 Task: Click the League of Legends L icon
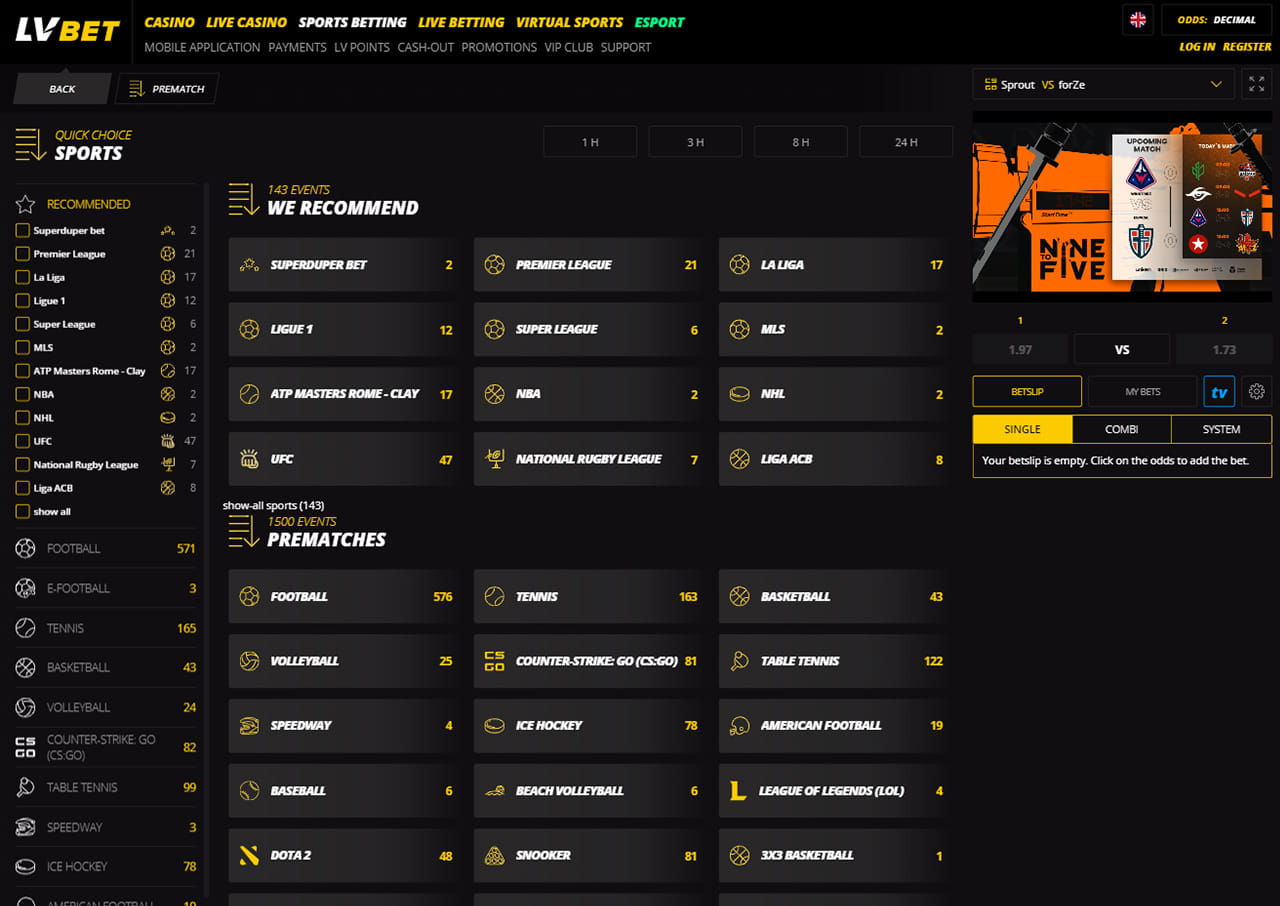tap(738, 791)
